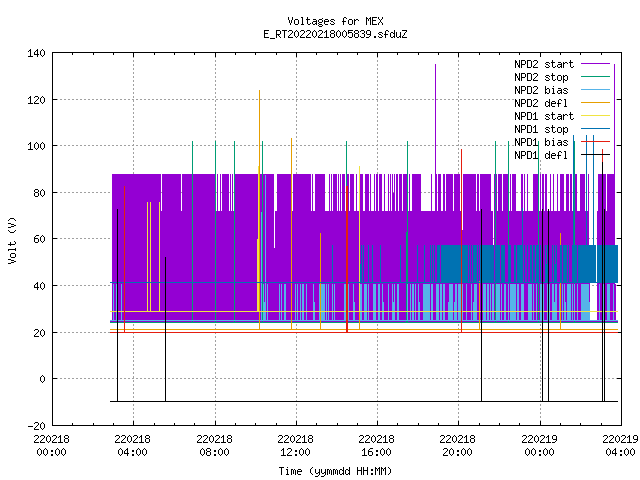This screenshot has width=640, height=480.
Task: Click the '220218 08:00' time axis label
Action: [214, 446]
